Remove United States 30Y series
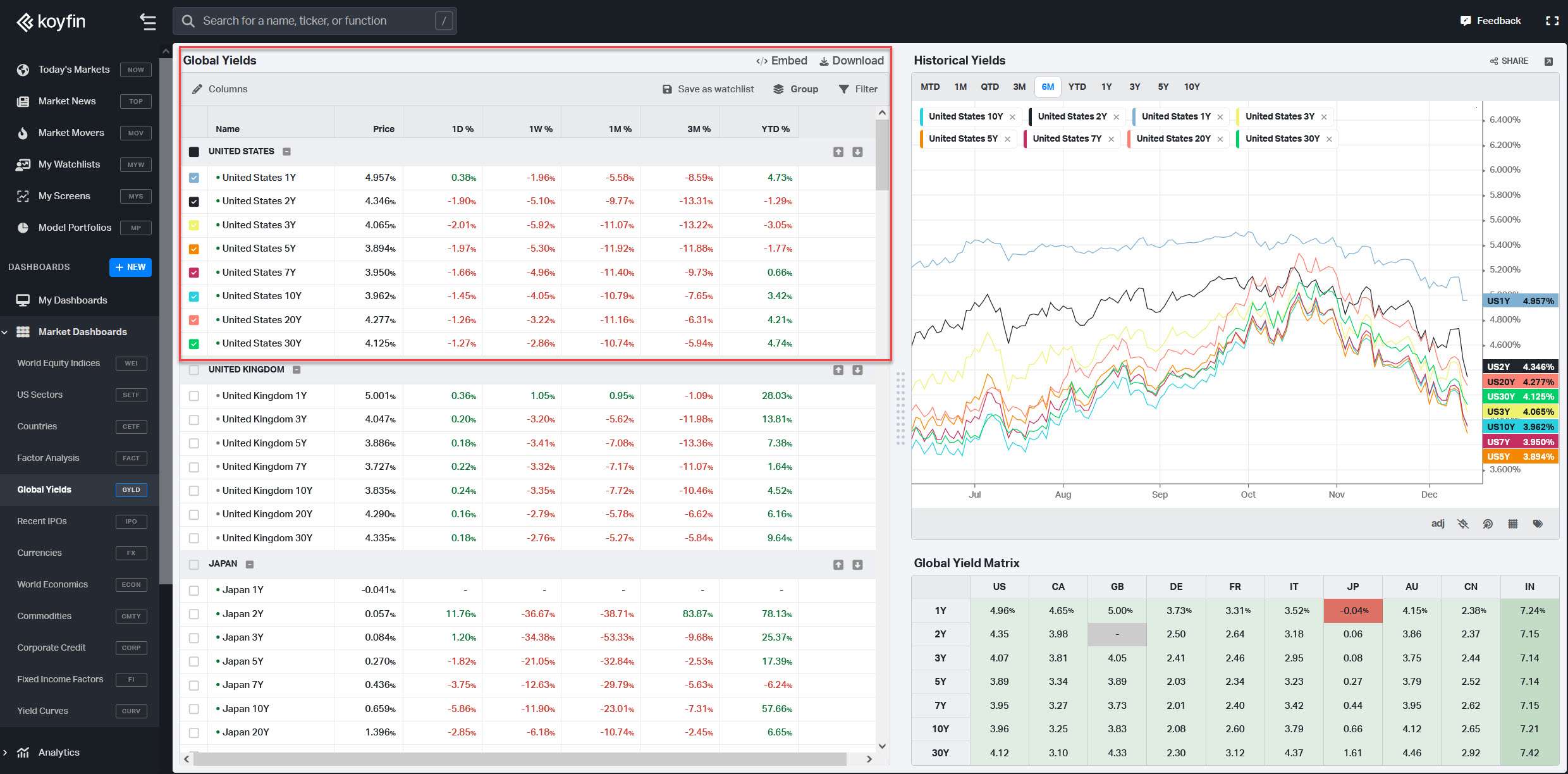Screen dimensions: 1568x774 (x=1329, y=139)
